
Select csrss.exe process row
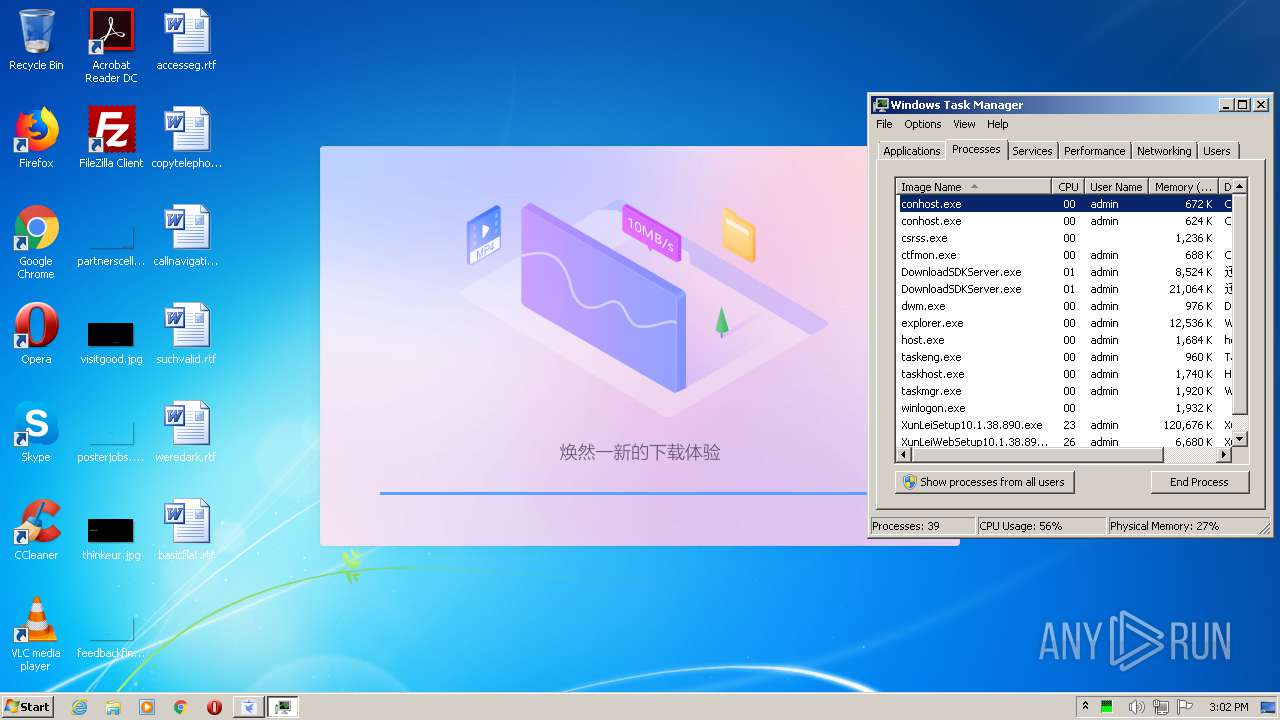click(x=1064, y=238)
